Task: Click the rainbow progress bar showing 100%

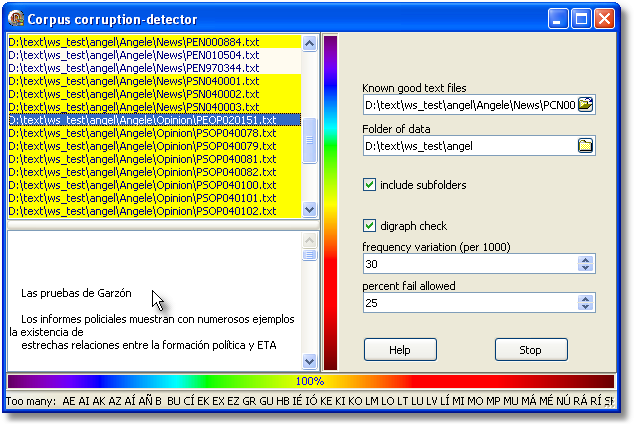Action: point(310,381)
